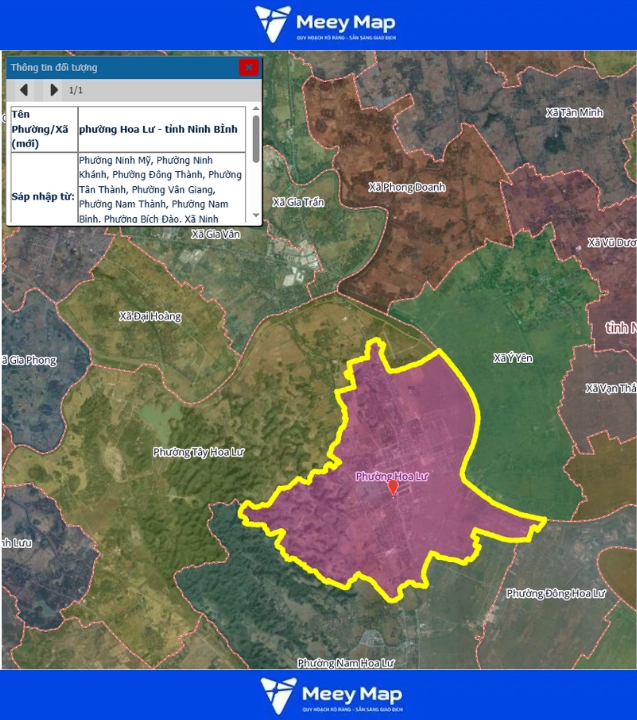Screen dimensions: 637x720
Task: Click the Thông tin đối tượng title bar
Action: click(x=120, y=67)
